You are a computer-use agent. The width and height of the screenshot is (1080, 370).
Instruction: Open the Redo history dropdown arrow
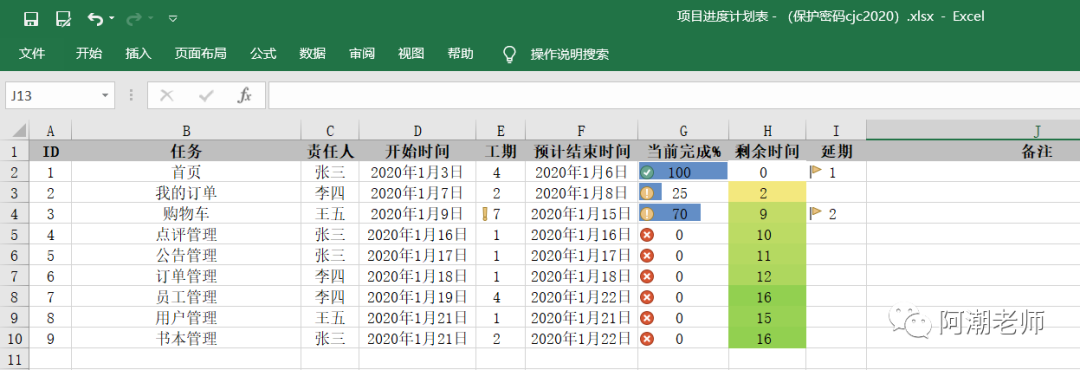point(151,19)
